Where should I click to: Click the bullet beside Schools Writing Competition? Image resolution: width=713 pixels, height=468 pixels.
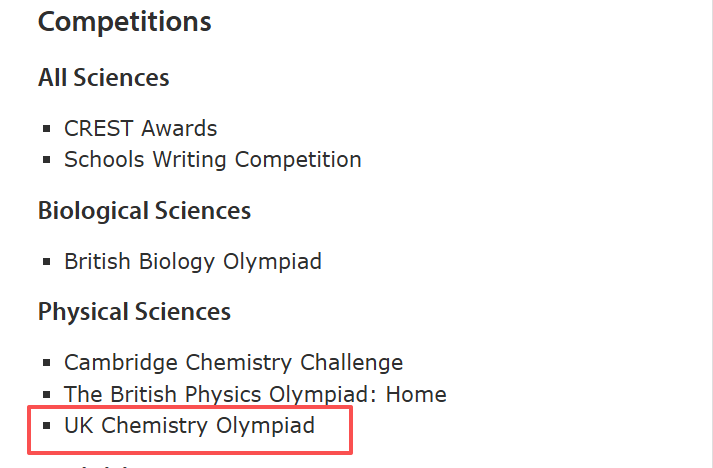click(x=46, y=160)
